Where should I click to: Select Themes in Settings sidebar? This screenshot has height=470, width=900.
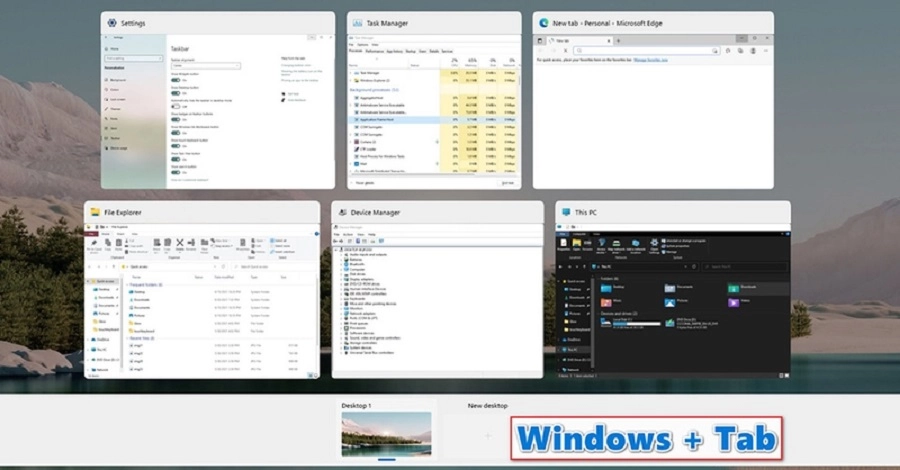coord(115,109)
